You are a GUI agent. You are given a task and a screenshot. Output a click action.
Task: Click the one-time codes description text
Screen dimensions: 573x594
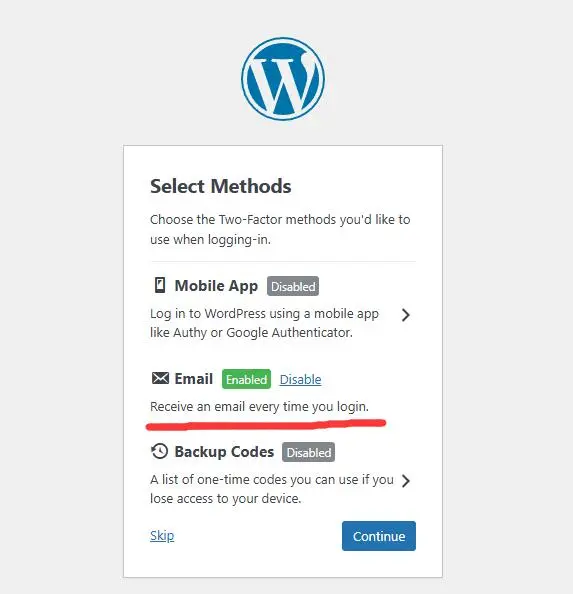coord(272,489)
